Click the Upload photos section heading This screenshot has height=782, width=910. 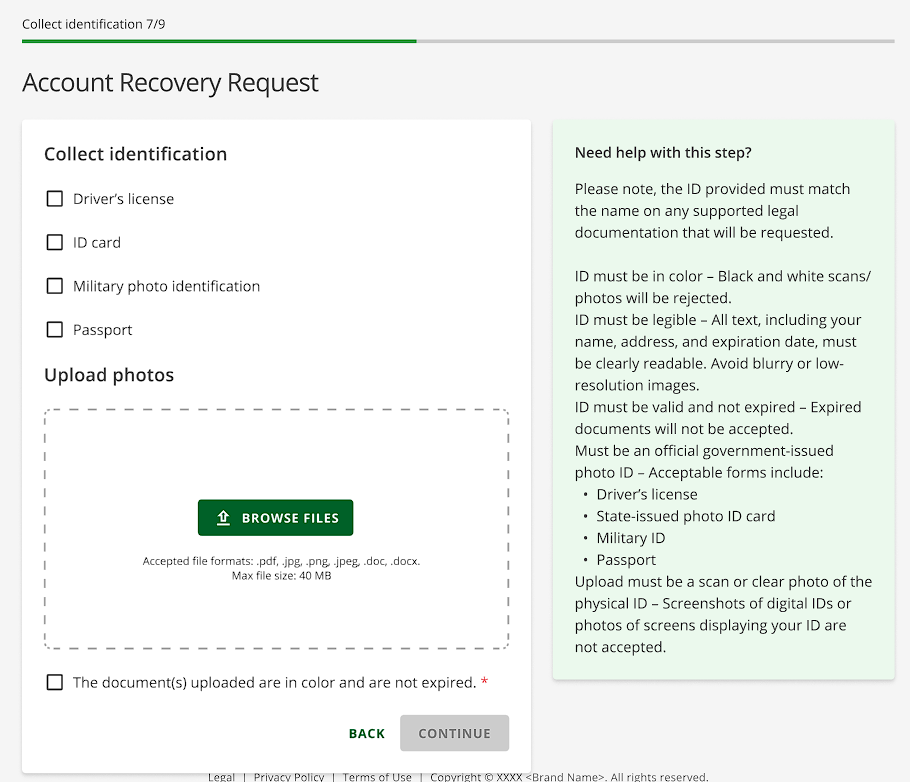point(109,375)
